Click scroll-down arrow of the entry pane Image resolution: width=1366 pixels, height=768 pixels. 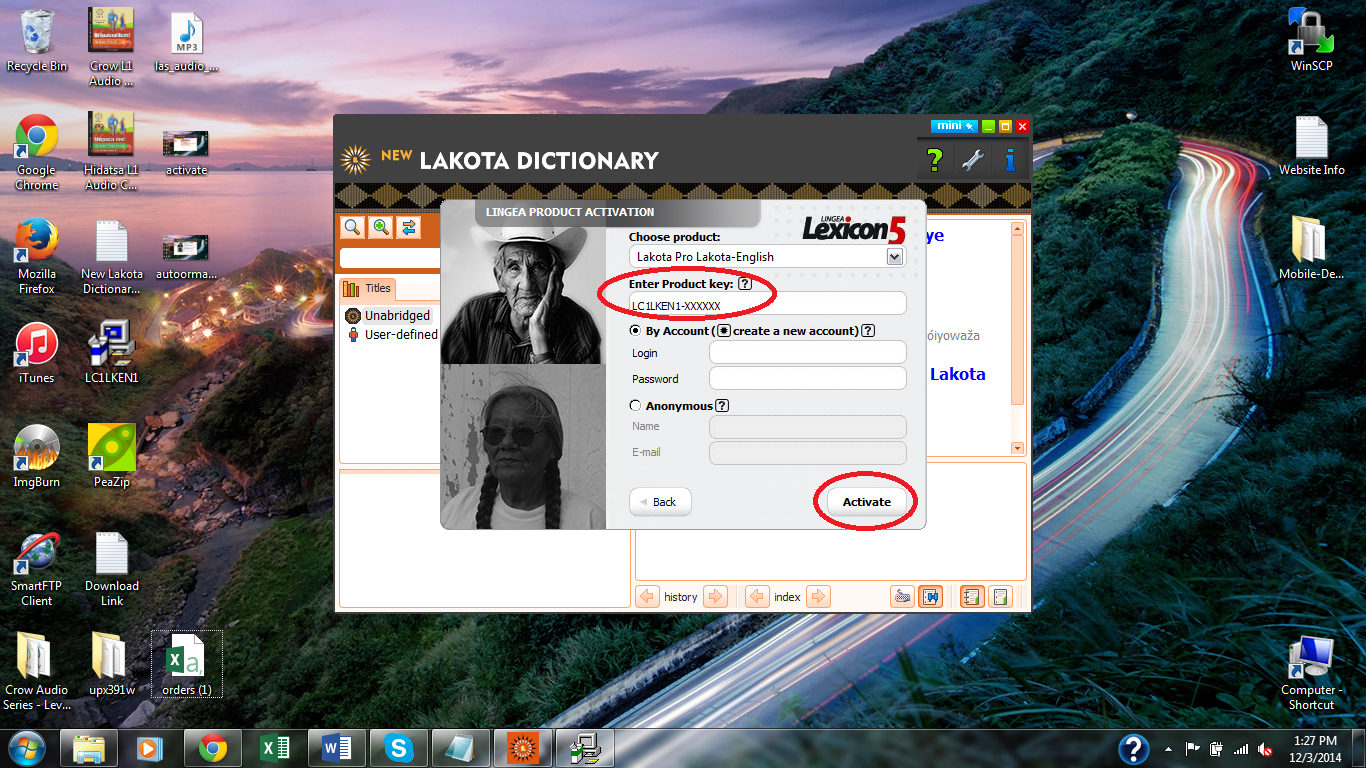pyautogui.click(x=1018, y=449)
